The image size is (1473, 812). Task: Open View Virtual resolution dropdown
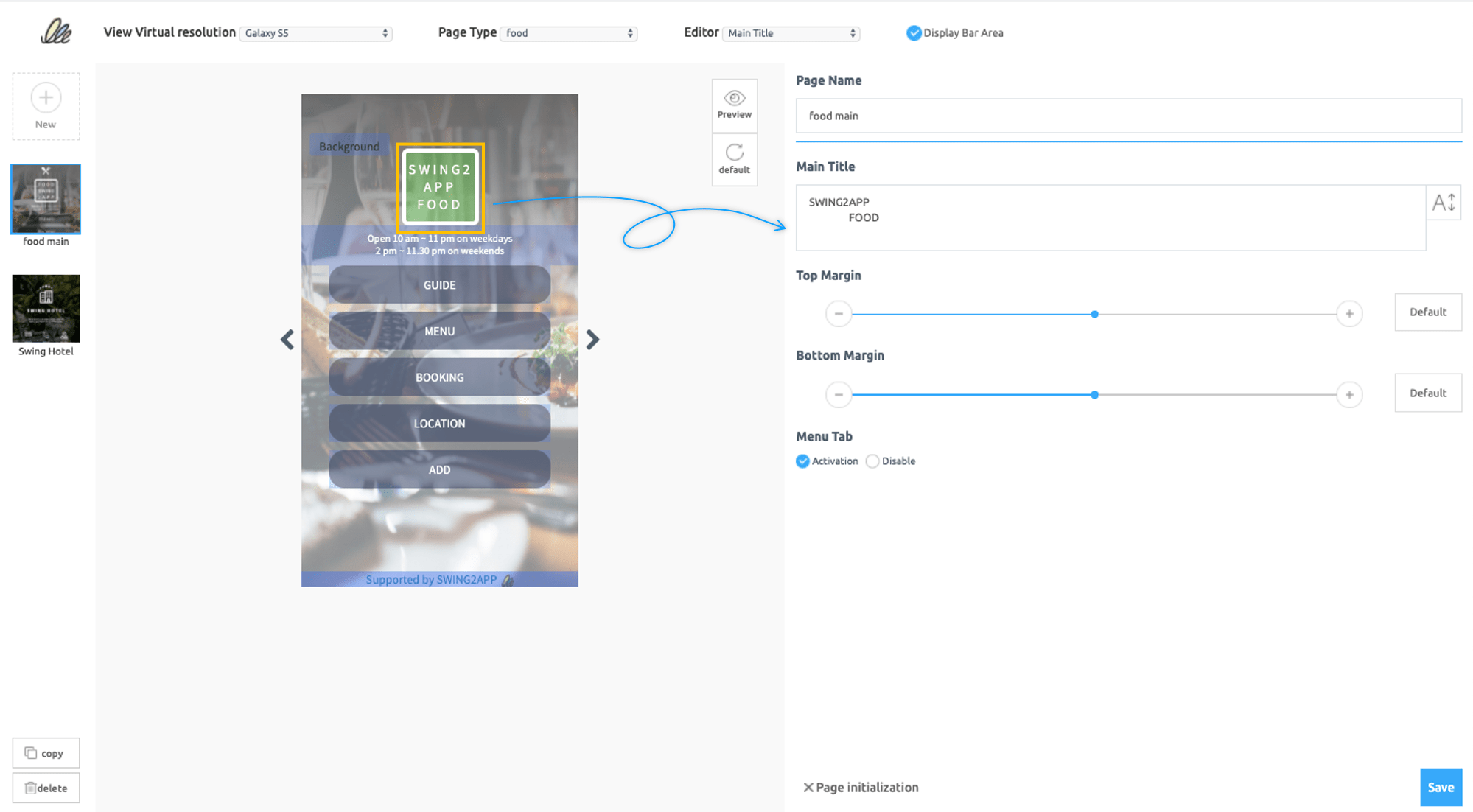coord(315,33)
